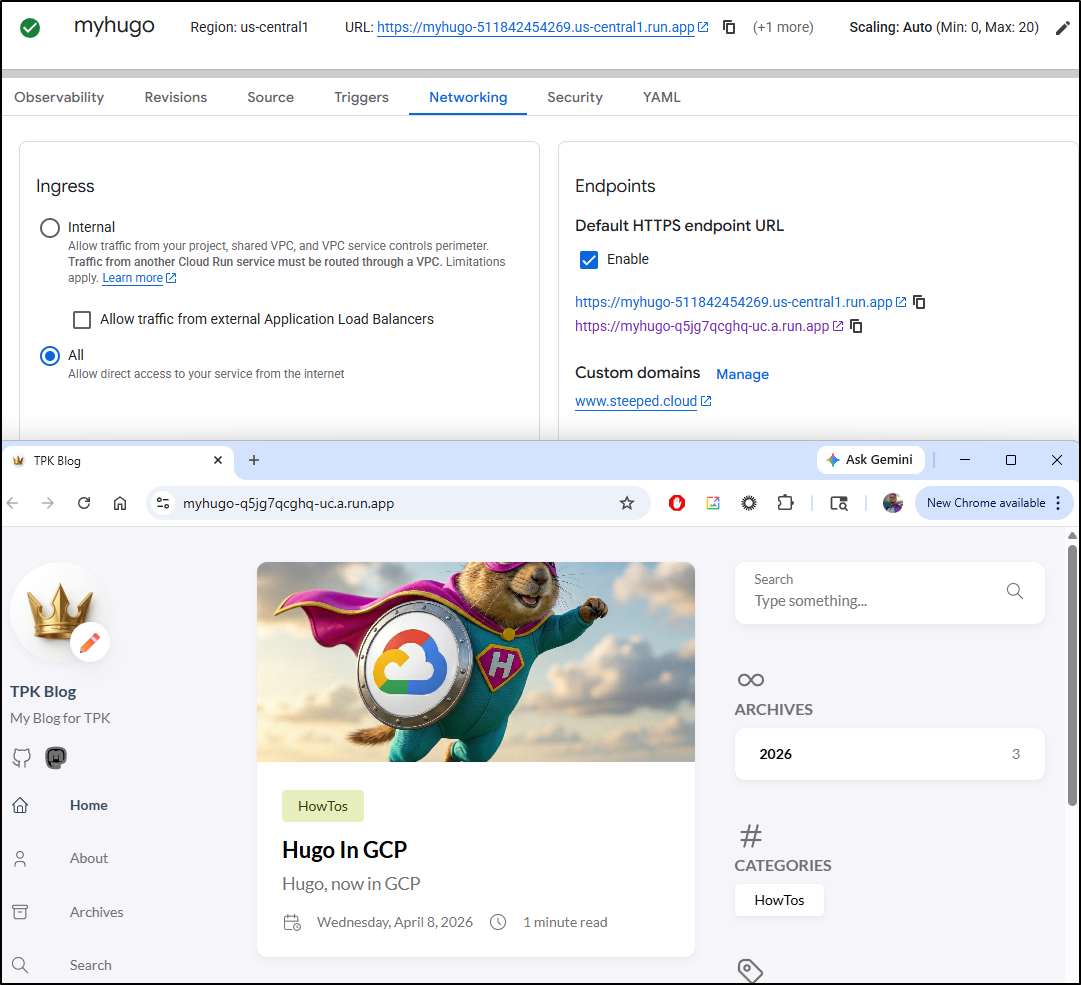The width and height of the screenshot is (1081, 985).
Task: Click Manage next to Custom domains
Action: click(742, 374)
